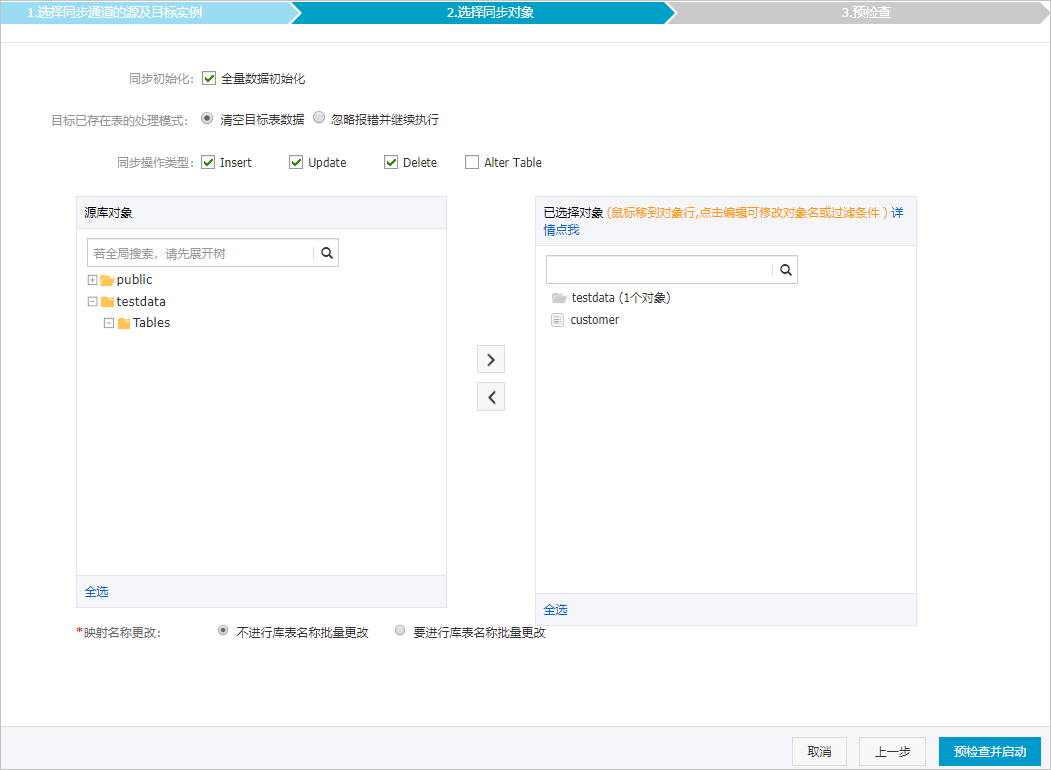1051x770 pixels.
Task: Click the gray testdata folder icon in selected objects
Action: pyautogui.click(x=559, y=298)
